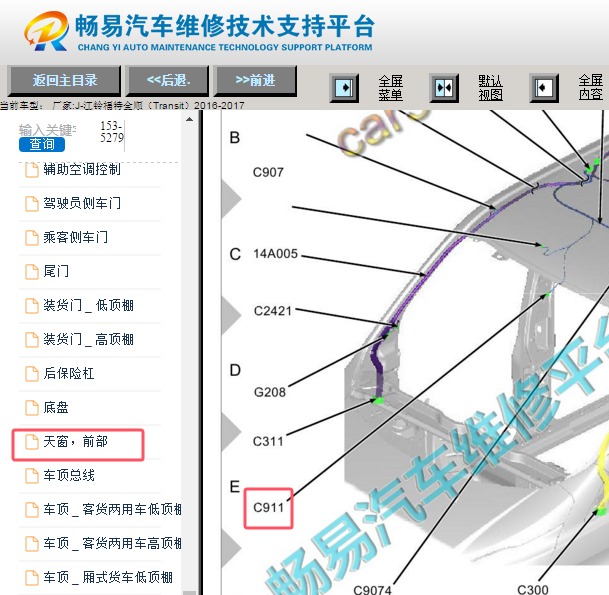Open the 辅助空调控制 document item
Screen dimensions: 609x595
[x=82, y=170]
